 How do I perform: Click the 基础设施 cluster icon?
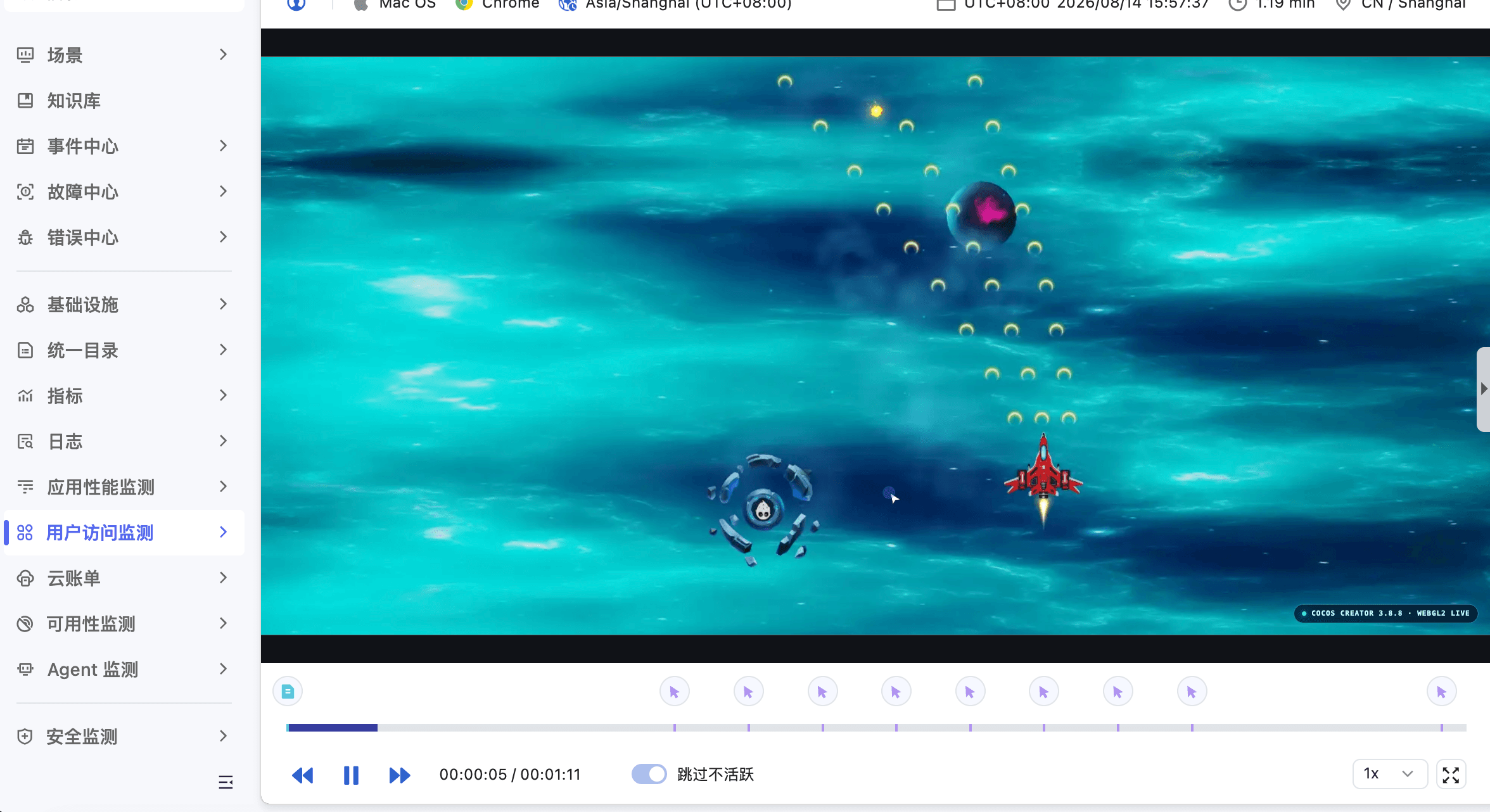click(x=25, y=305)
